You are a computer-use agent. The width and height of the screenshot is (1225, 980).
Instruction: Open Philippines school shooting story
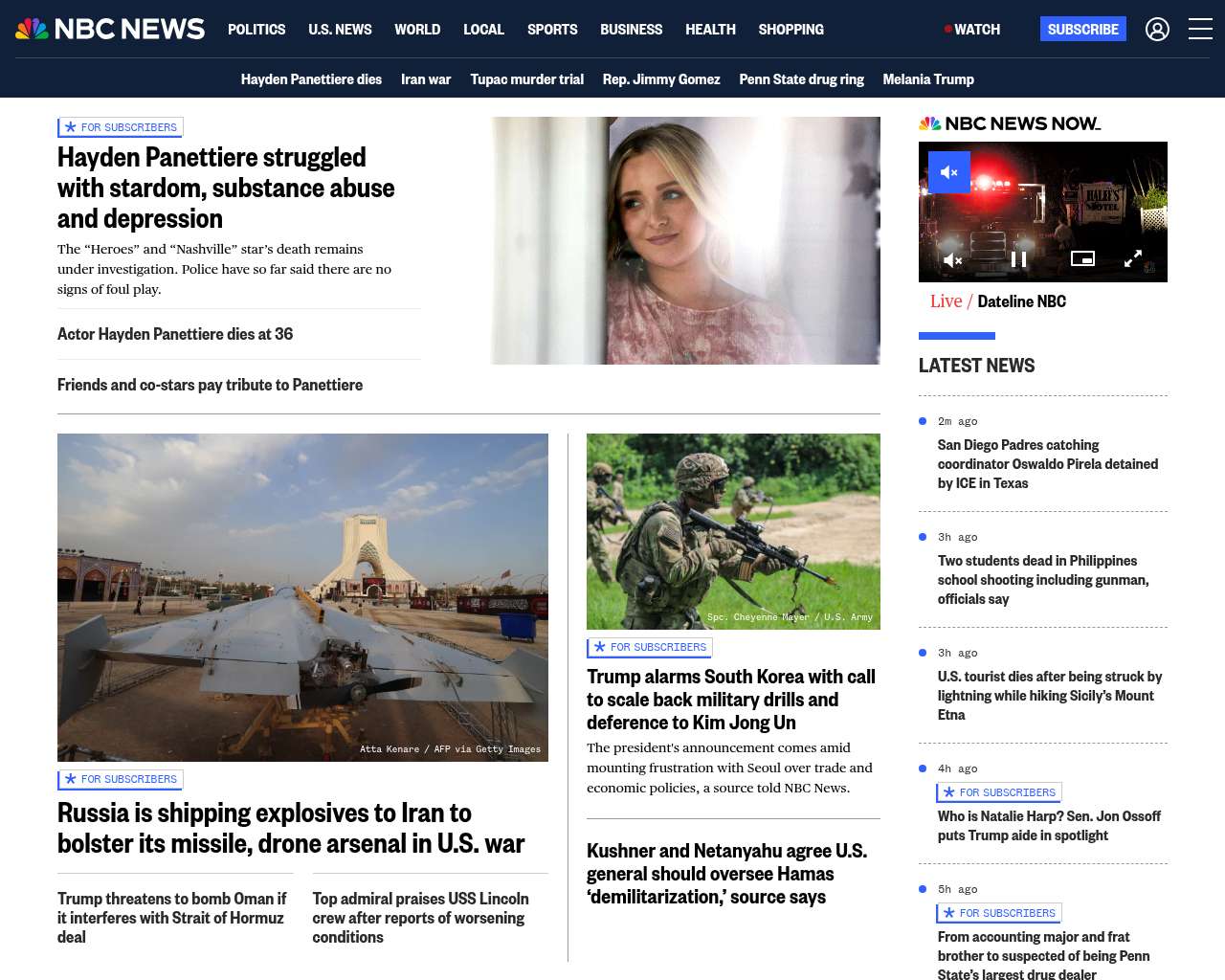(1043, 580)
